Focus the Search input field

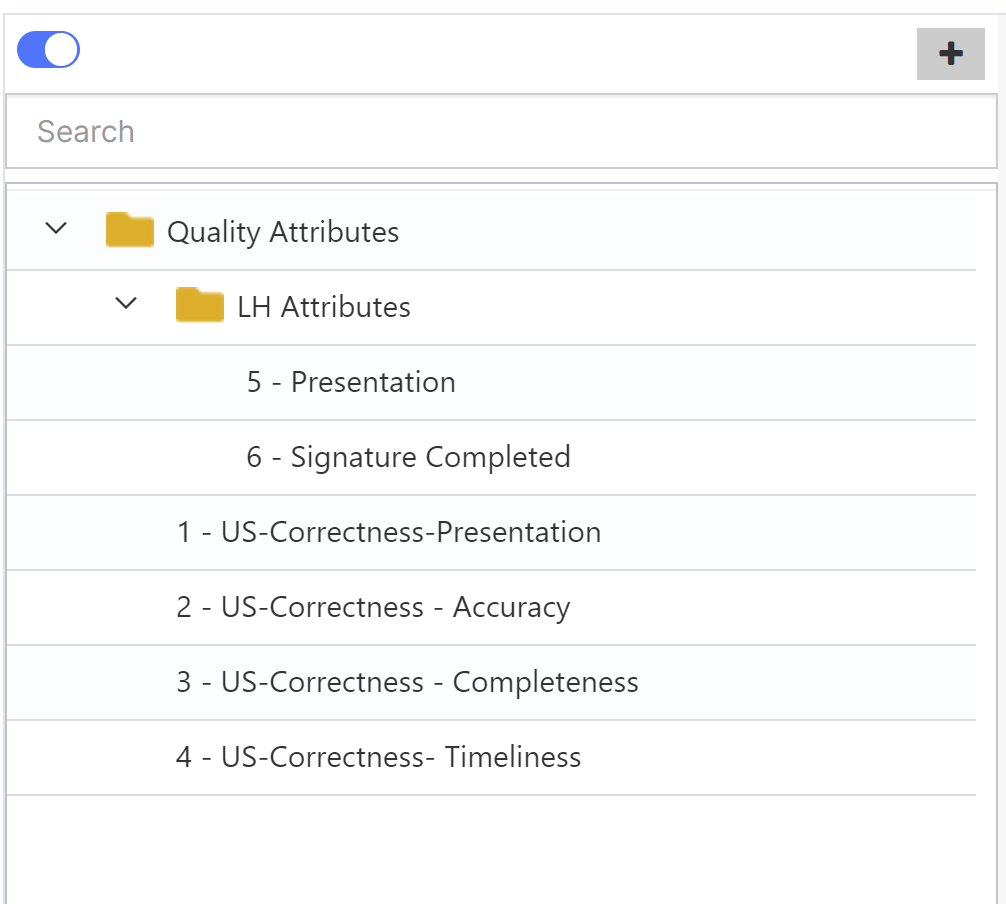click(x=500, y=132)
